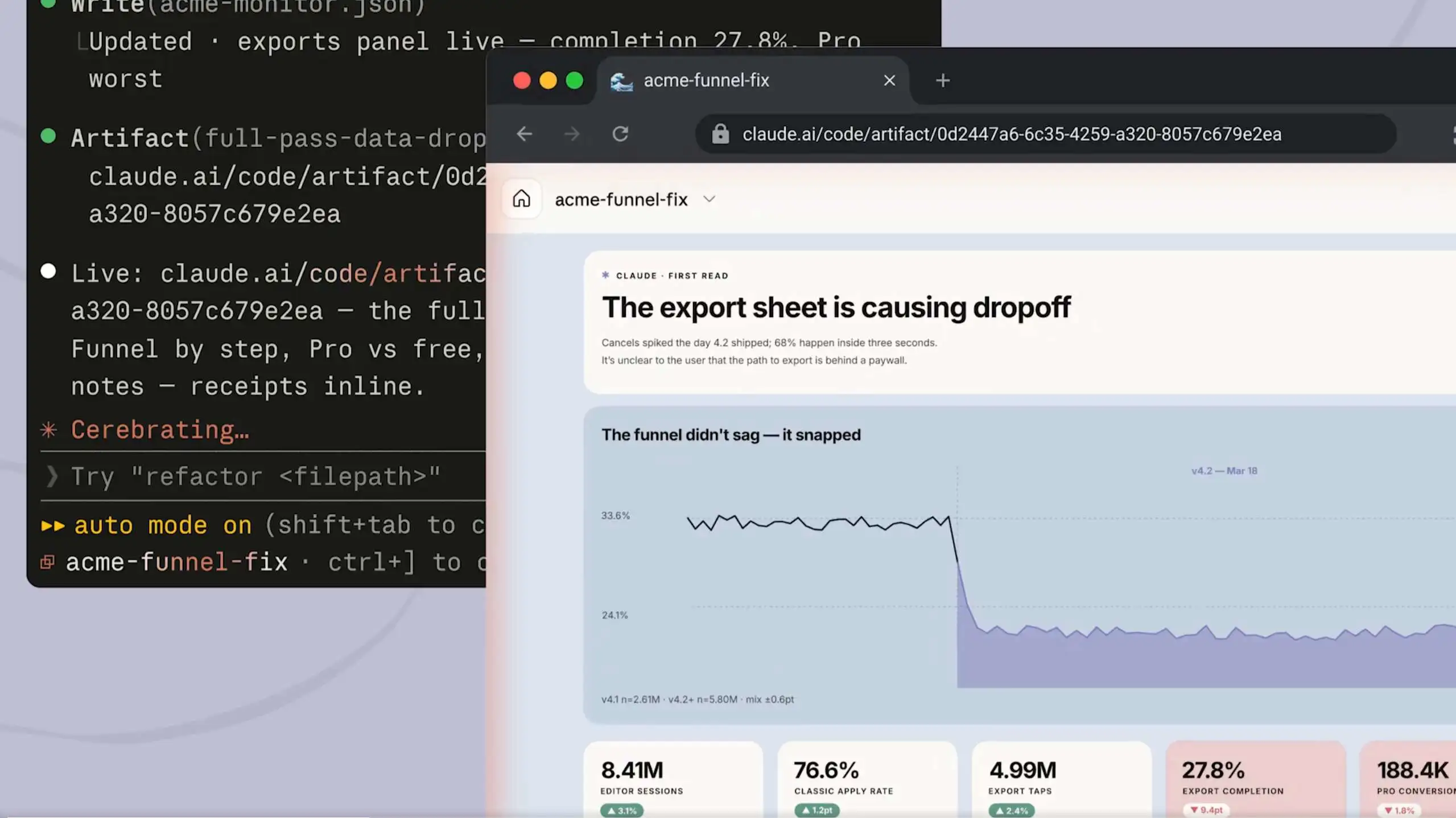This screenshot has width=1456, height=818.
Task: Click the Claude asterisk icon beside FIRST READ
Action: (605, 275)
